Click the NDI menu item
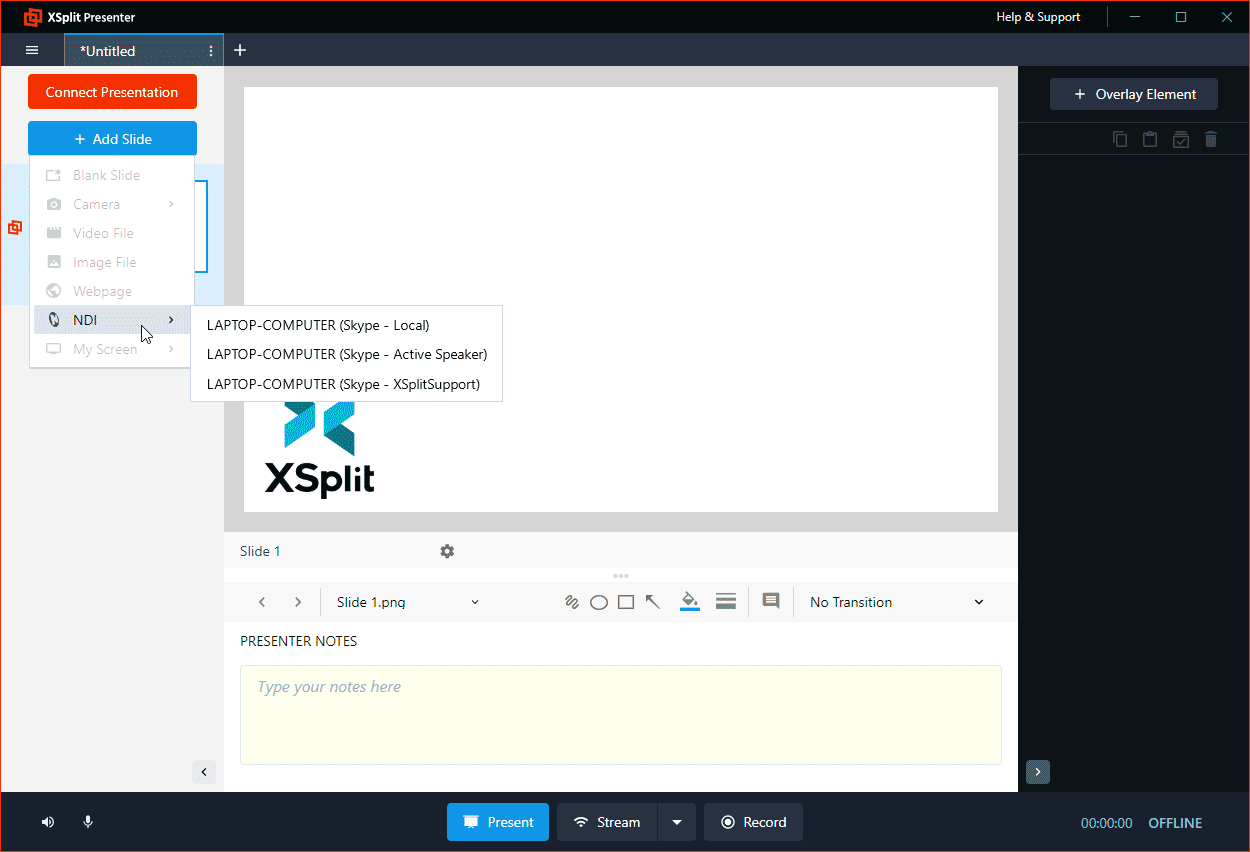Screen dimensions: 1250x852 pos(112,320)
